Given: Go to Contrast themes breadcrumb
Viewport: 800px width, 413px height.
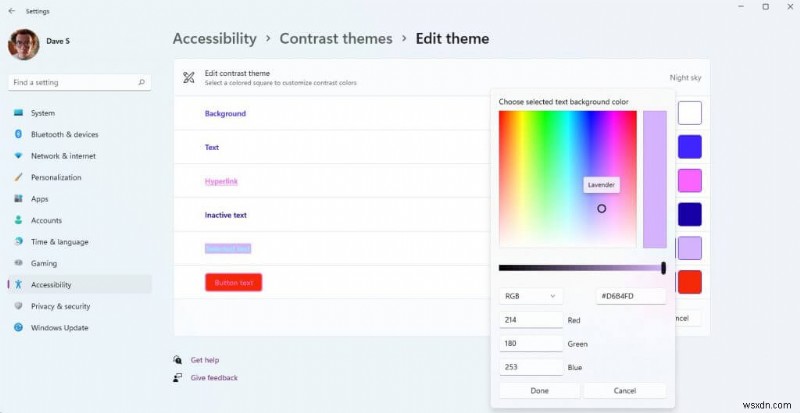Looking at the screenshot, I should coord(336,39).
